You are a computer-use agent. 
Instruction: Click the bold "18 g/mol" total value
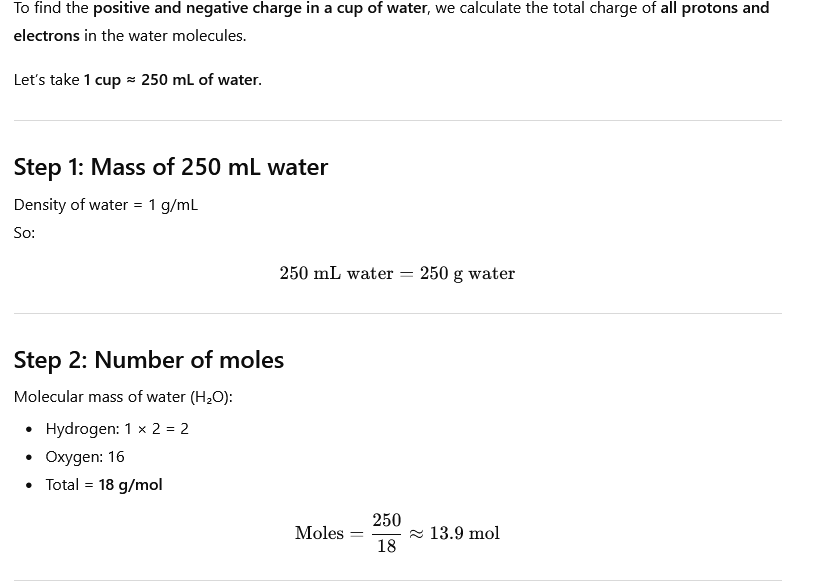pyautogui.click(x=130, y=485)
